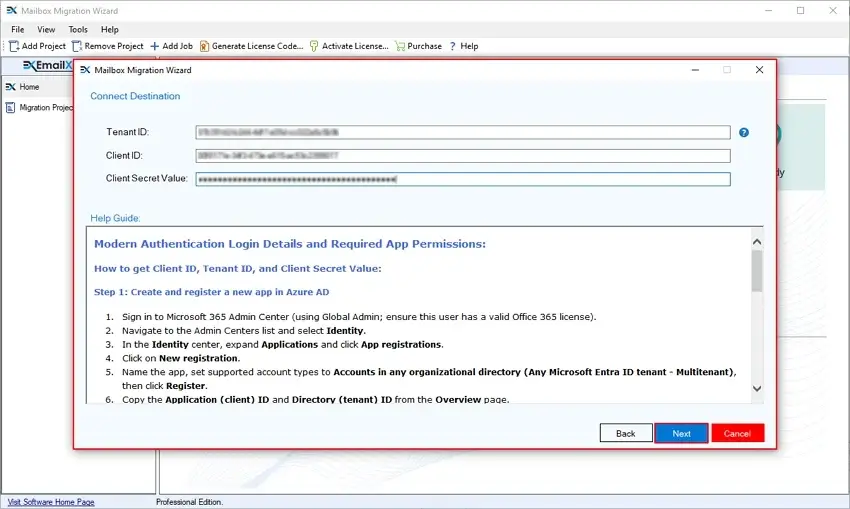Select Migration Project in the sidebar
Viewport: 850px width, 509px height.
[x=46, y=107]
